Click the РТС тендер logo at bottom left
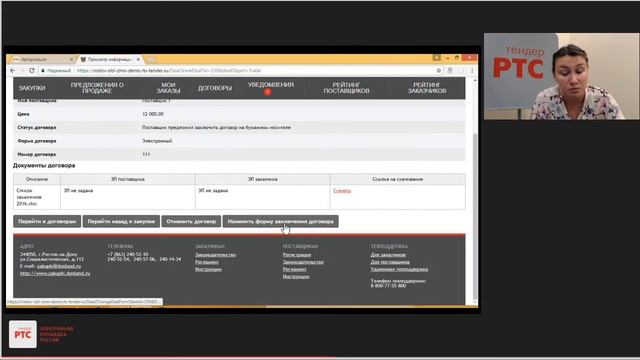This screenshot has width=640, height=360. pos(23,334)
